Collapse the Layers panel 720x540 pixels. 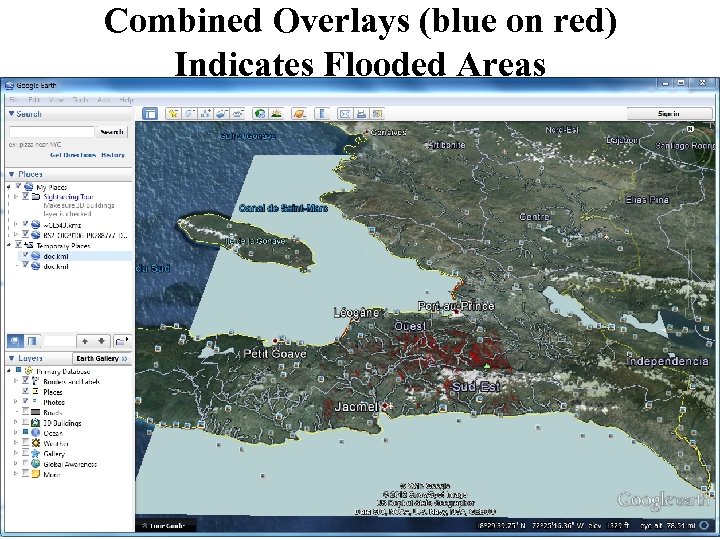pyautogui.click(x=11, y=358)
